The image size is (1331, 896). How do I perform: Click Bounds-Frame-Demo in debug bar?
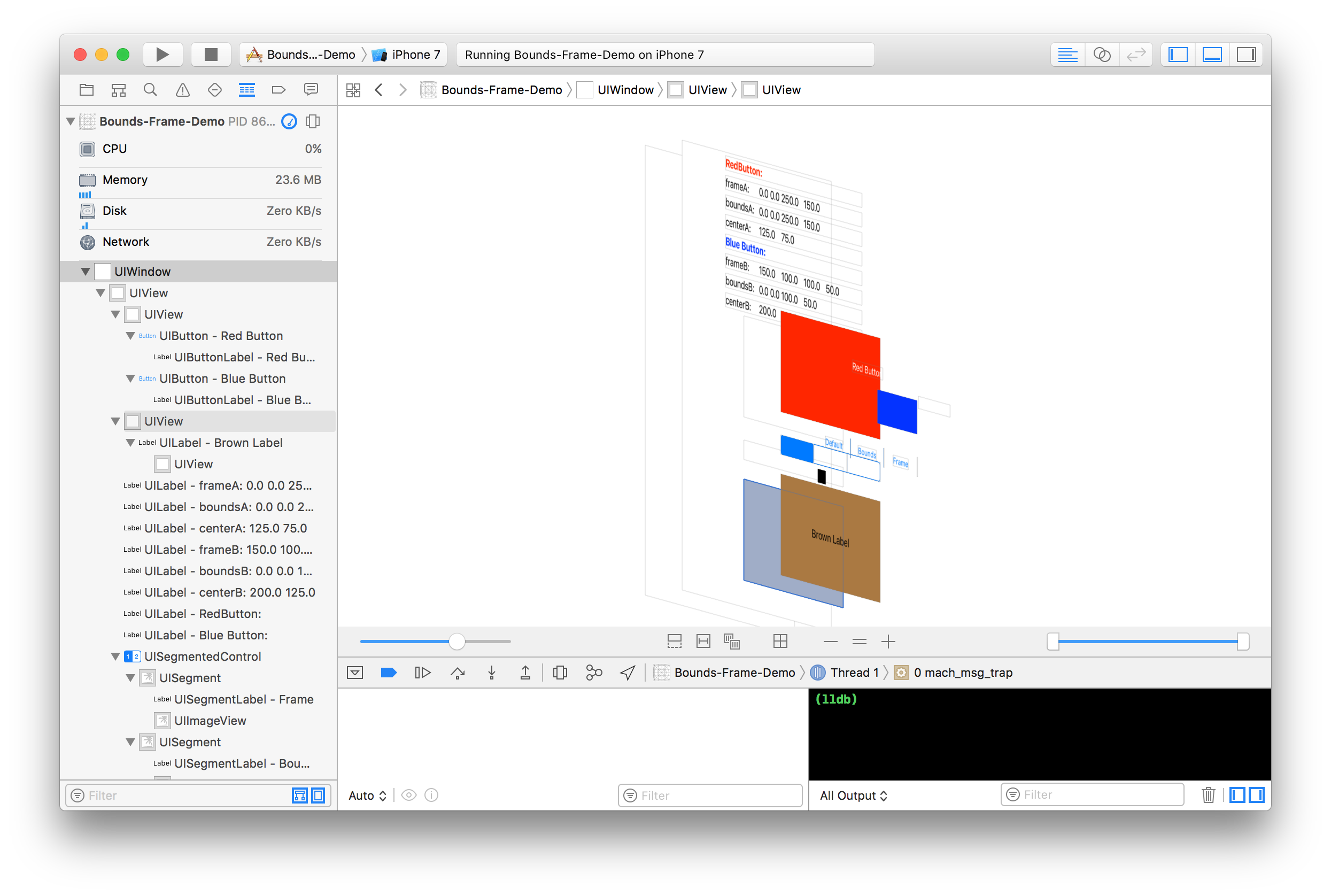[x=724, y=673]
